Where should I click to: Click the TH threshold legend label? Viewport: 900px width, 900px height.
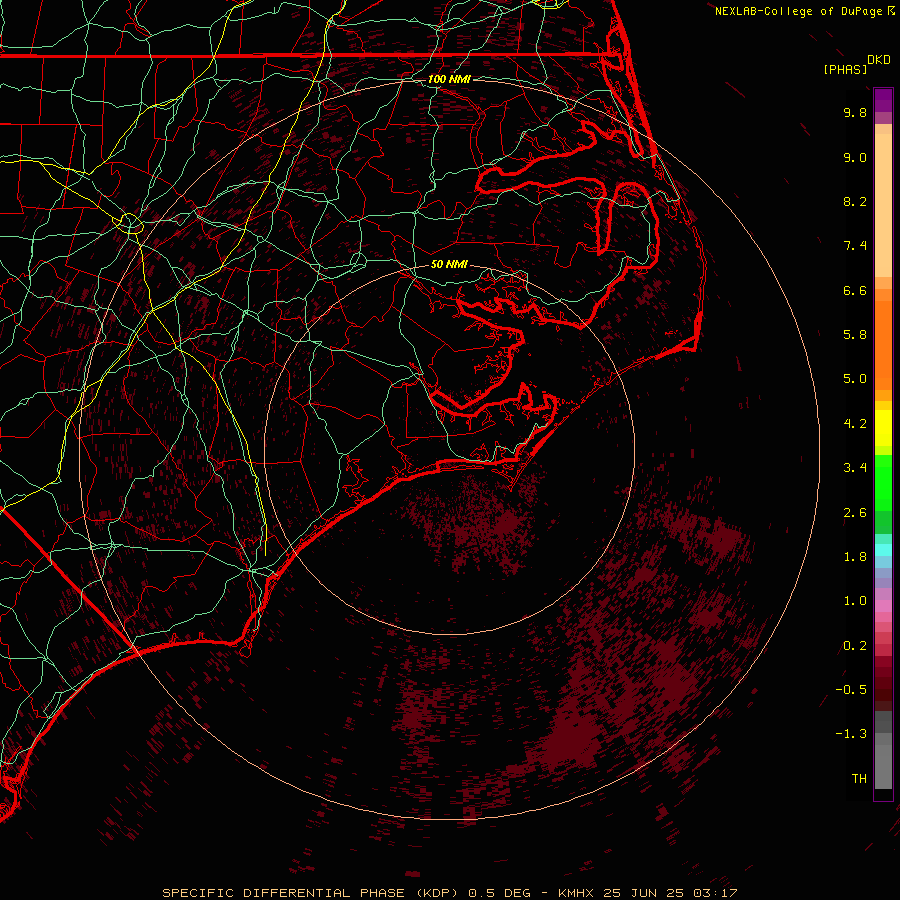coord(859,779)
